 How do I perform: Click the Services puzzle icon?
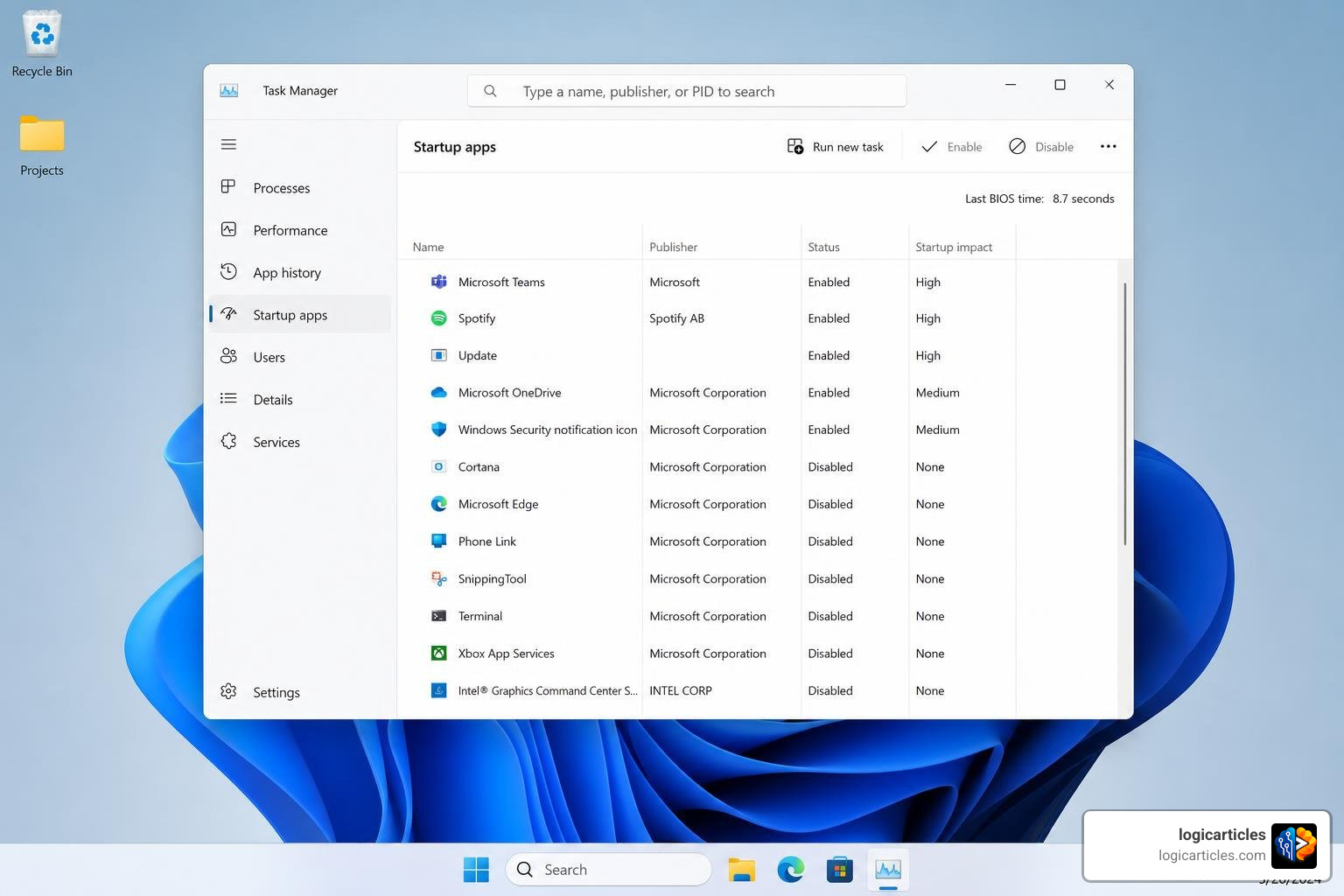coord(228,441)
